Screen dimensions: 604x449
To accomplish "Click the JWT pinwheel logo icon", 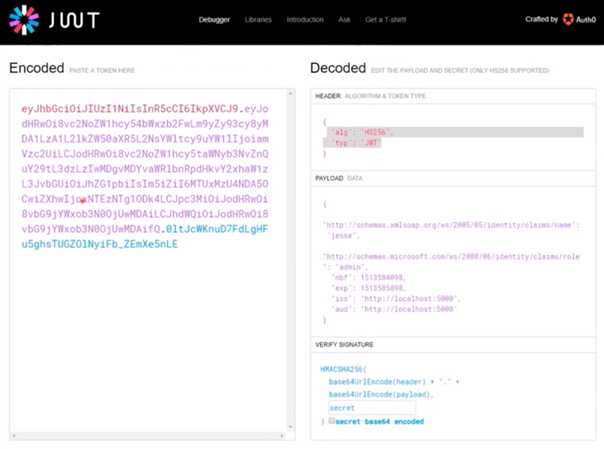I will pyautogui.click(x=24, y=20).
